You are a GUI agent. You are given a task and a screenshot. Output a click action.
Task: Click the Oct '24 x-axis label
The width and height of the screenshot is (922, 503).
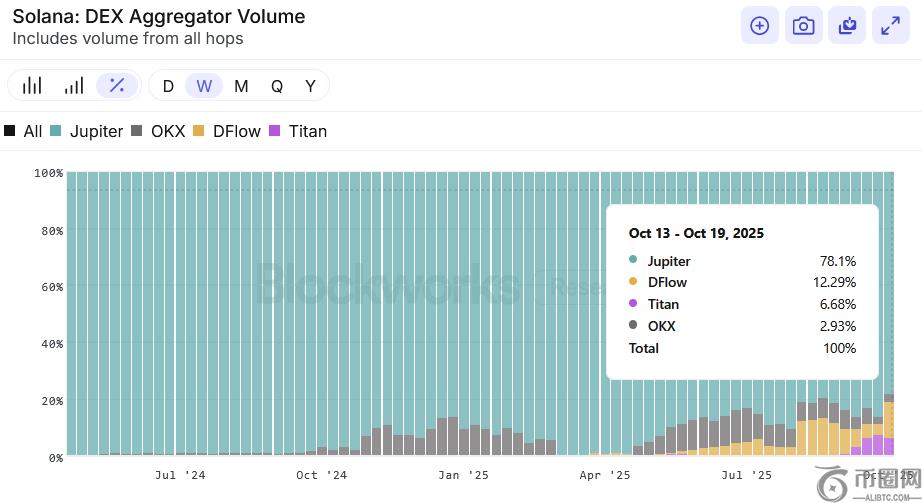(321, 475)
